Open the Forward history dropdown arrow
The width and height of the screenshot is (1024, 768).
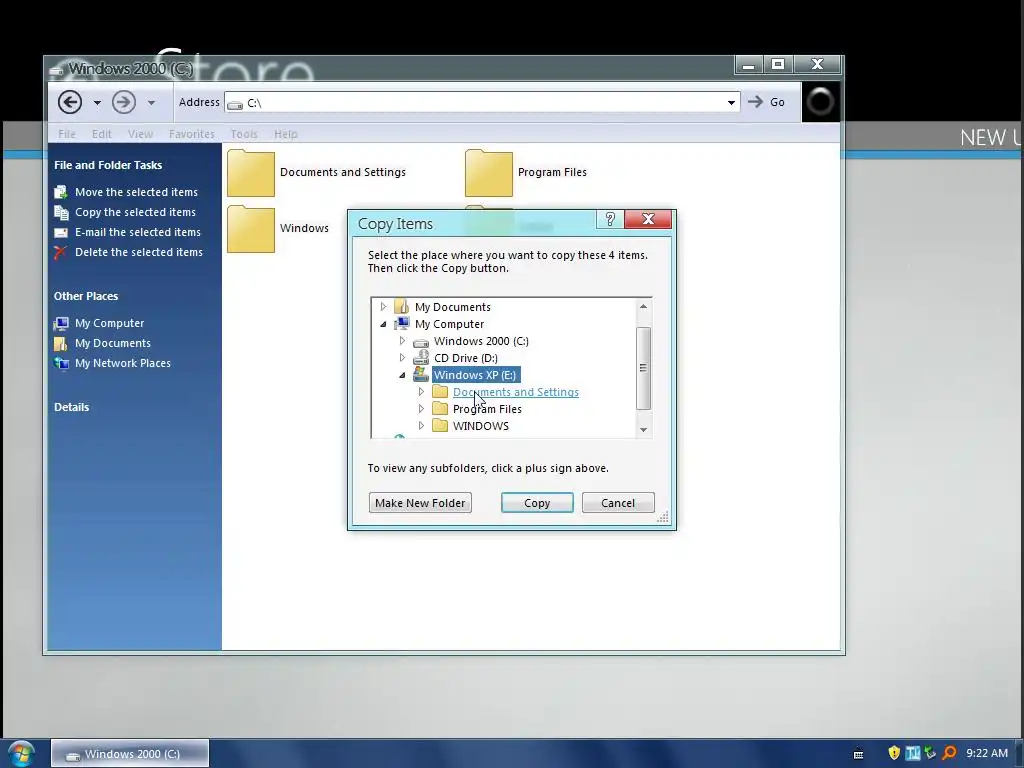151,103
